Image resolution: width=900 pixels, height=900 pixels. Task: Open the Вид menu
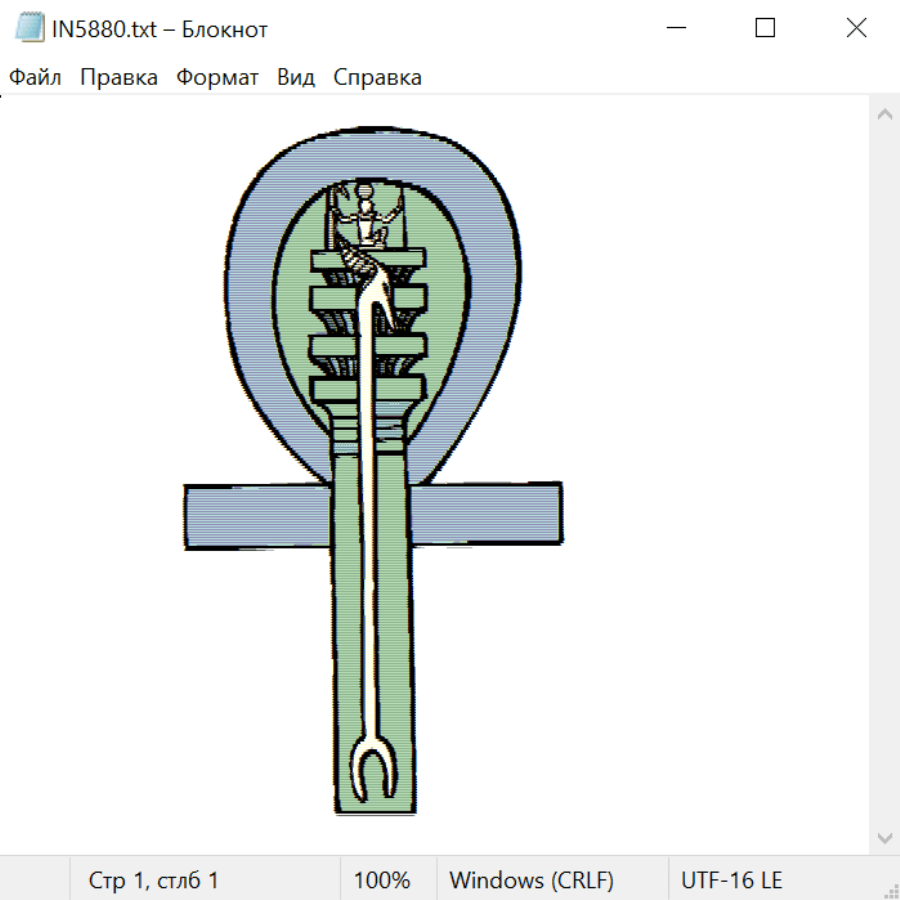coord(295,78)
